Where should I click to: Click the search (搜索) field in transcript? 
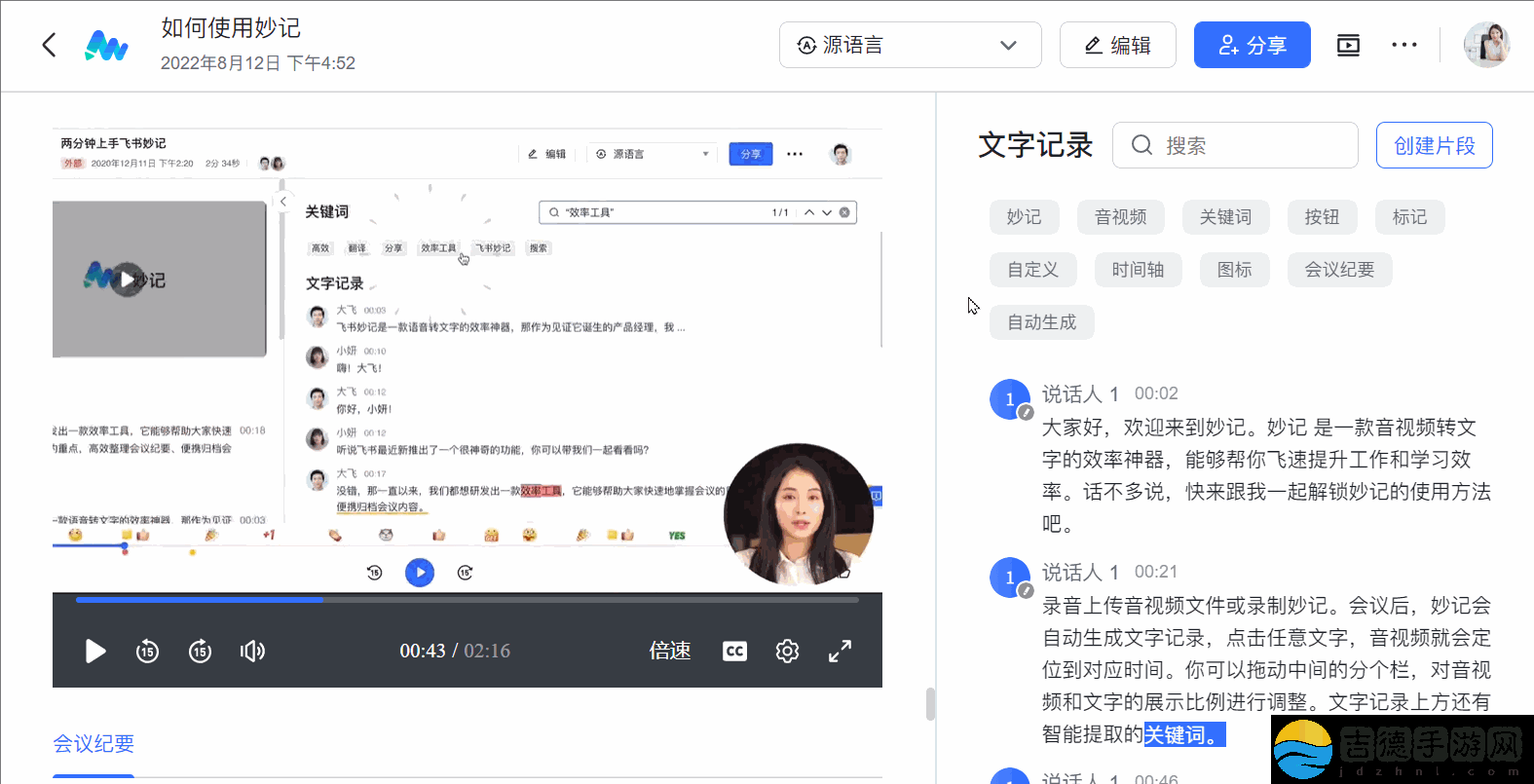(x=1235, y=145)
